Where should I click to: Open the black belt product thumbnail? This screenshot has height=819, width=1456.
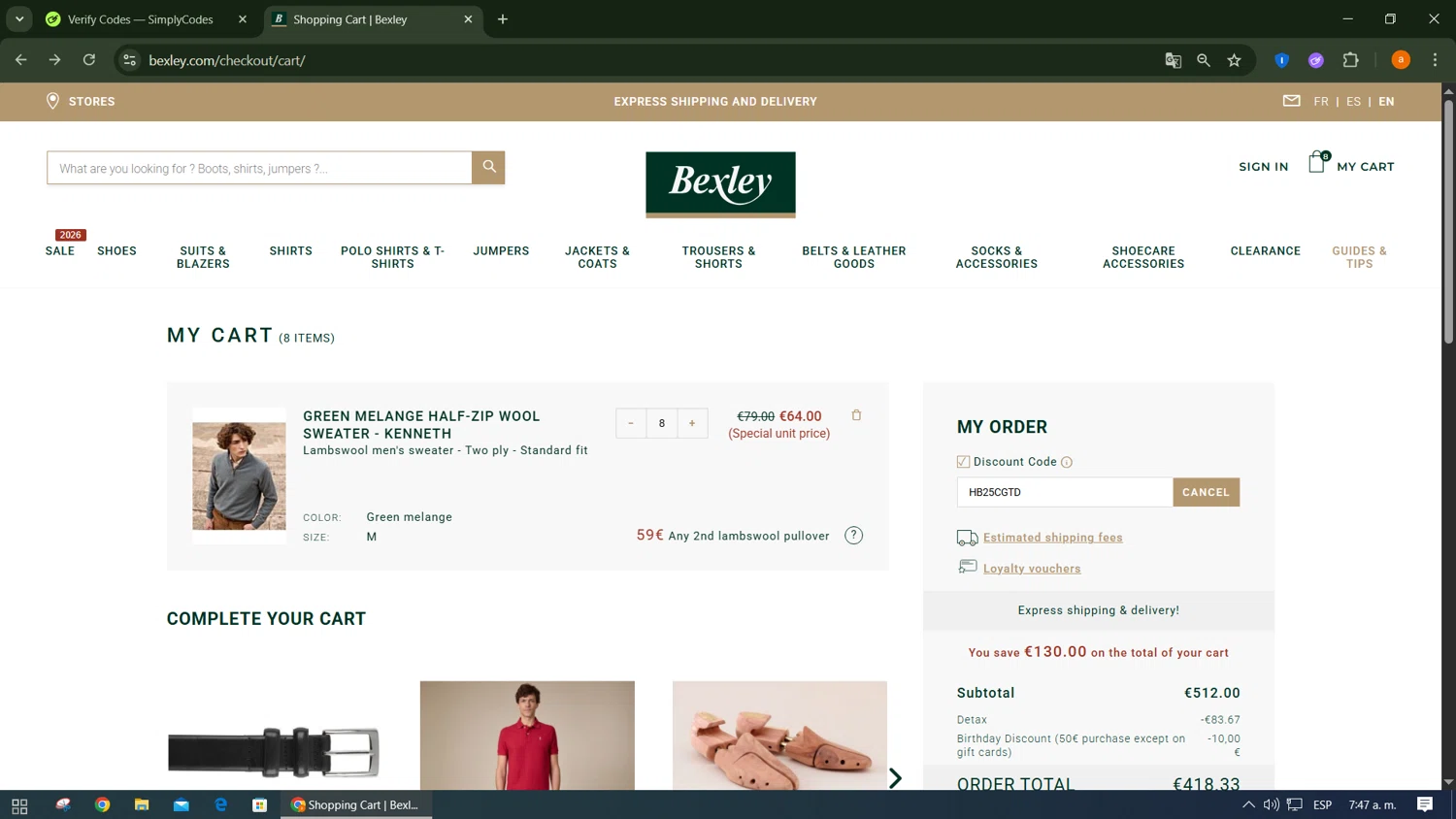coord(274,751)
